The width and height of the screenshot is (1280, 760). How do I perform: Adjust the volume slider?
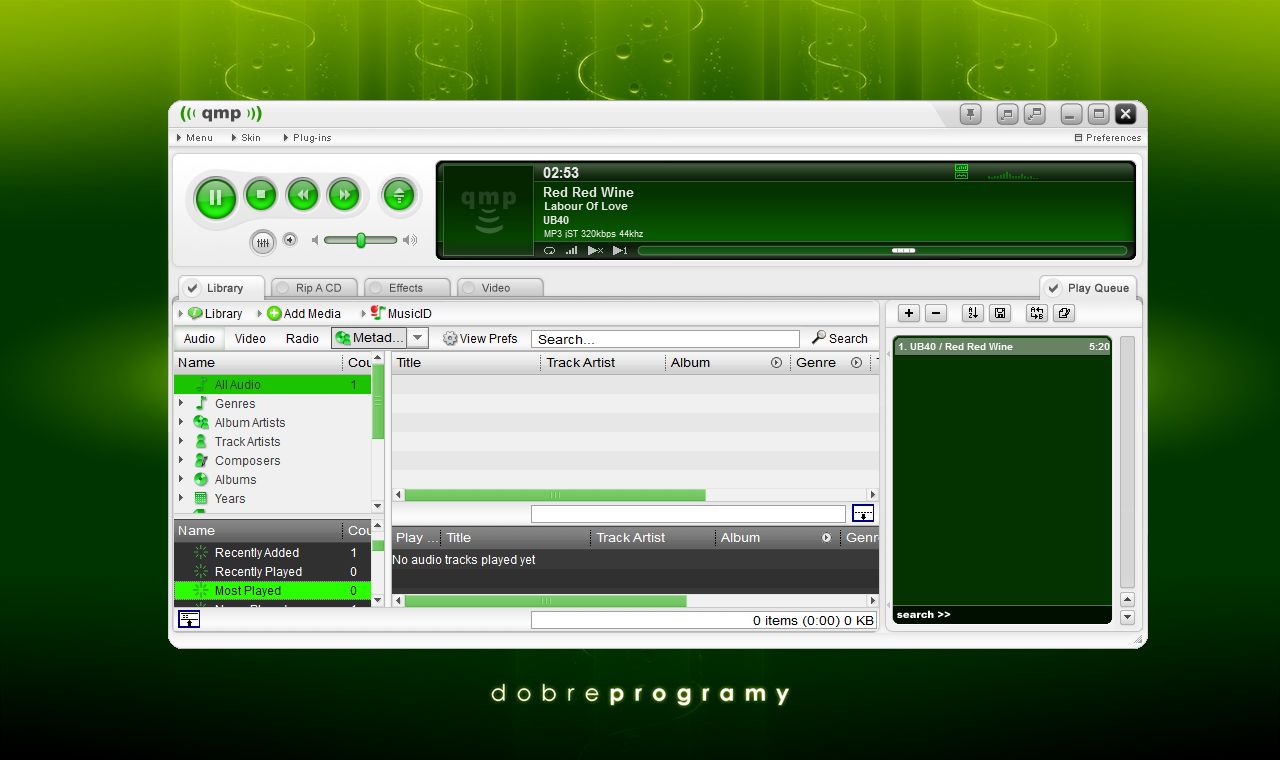[x=361, y=240]
